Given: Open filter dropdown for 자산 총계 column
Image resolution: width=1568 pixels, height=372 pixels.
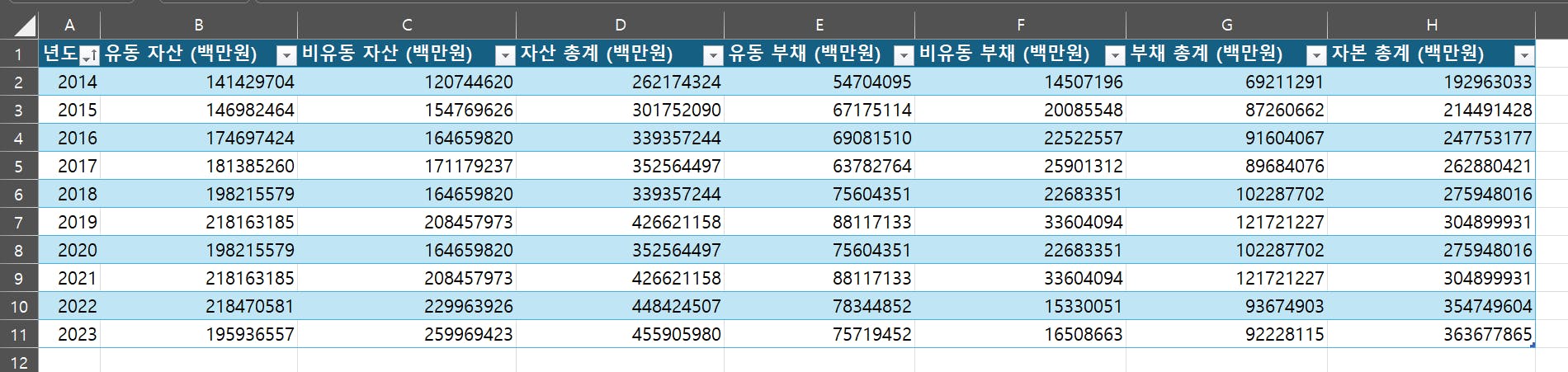Looking at the screenshot, I should tap(713, 55).
